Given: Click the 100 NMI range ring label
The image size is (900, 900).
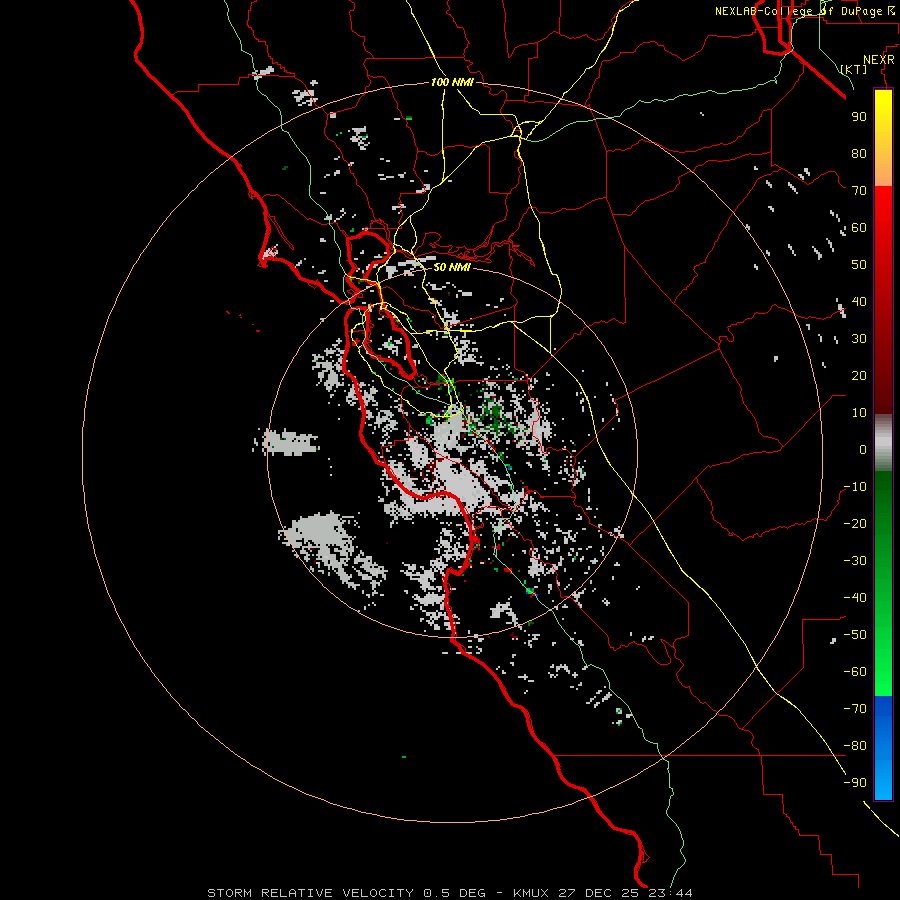Looking at the screenshot, I should (x=452, y=83).
